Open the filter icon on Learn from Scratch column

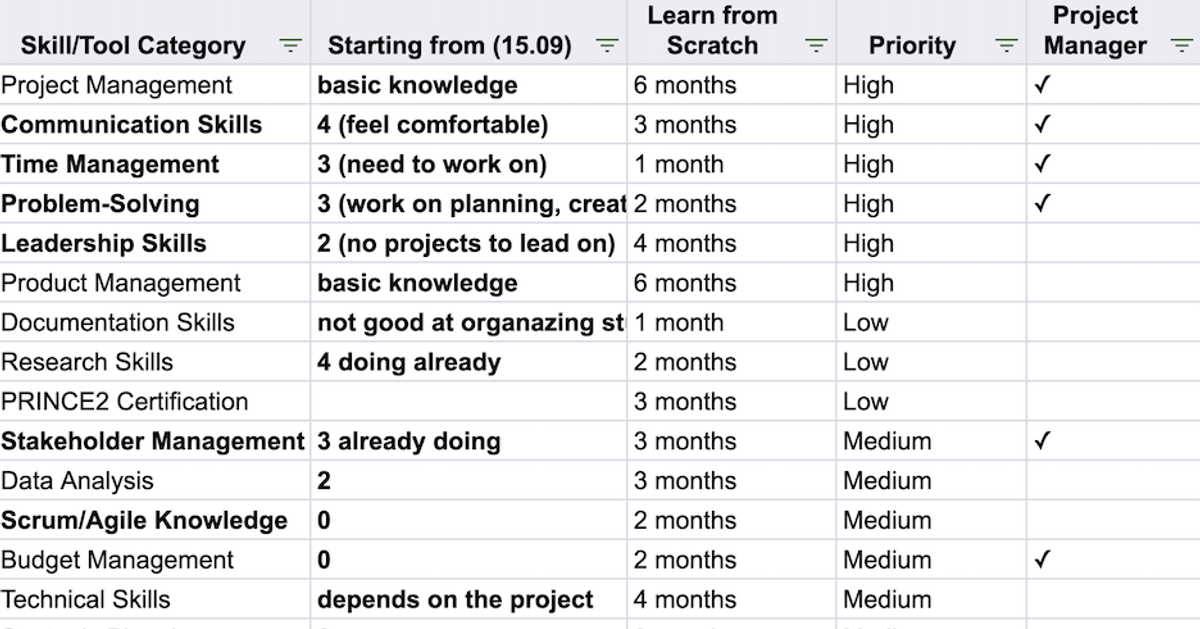coord(816,45)
